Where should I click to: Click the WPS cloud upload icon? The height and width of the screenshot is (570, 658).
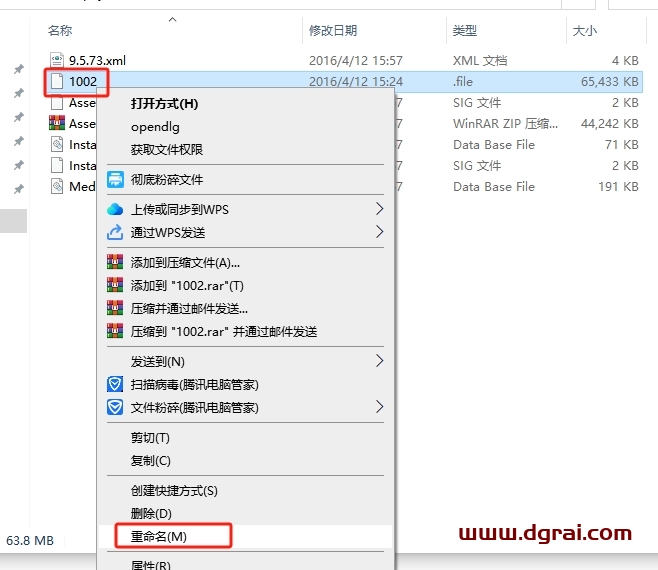click(115, 209)
